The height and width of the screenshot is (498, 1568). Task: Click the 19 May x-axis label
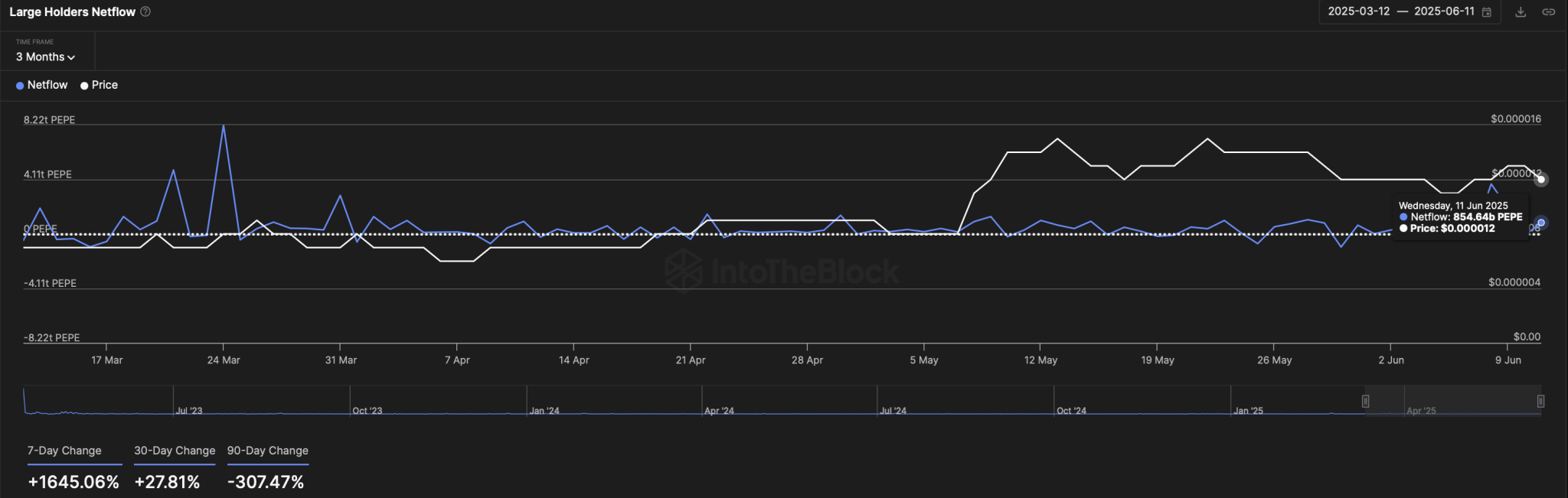[1158, 360]
